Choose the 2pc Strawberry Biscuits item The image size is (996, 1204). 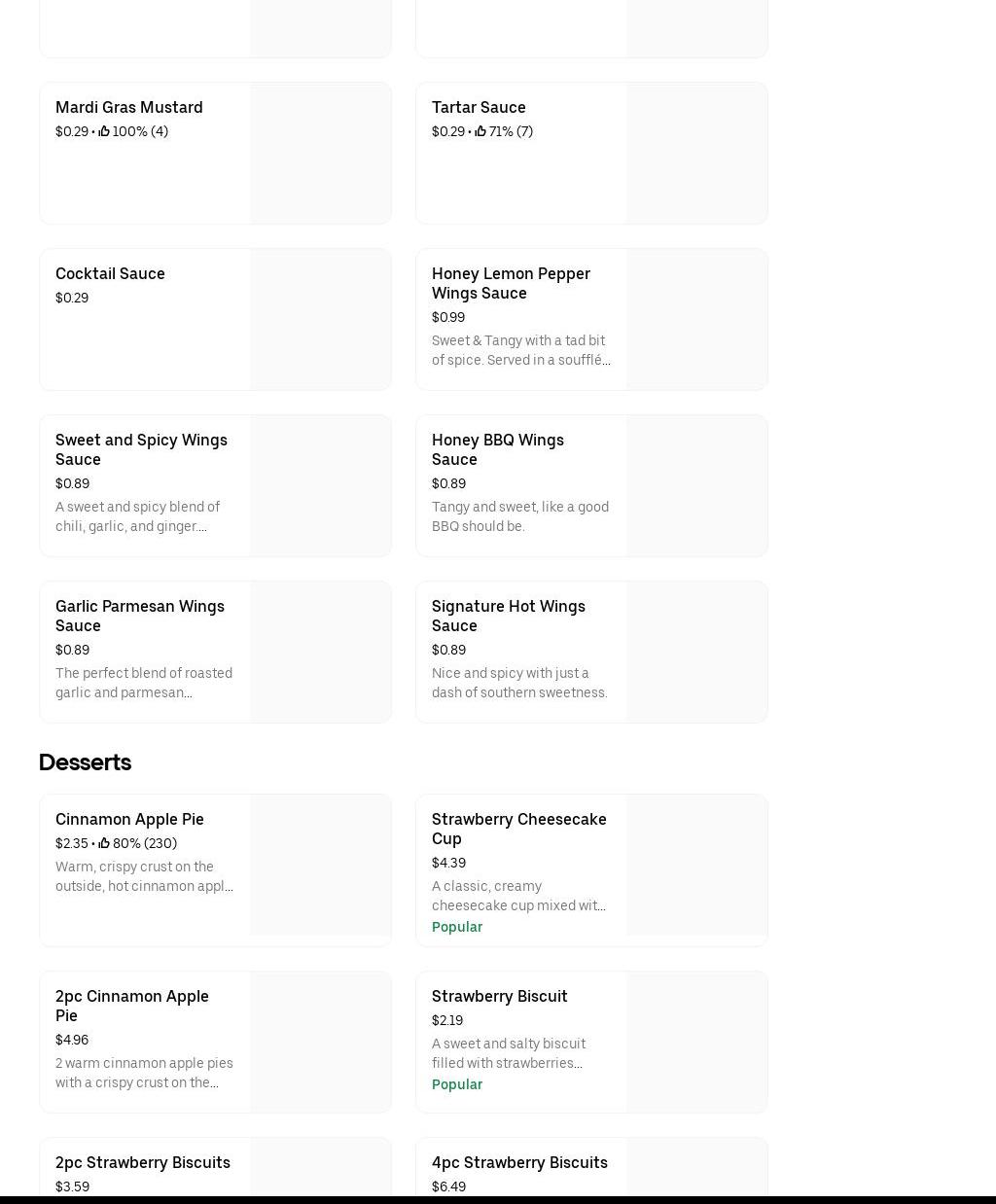coord(142,1162)
